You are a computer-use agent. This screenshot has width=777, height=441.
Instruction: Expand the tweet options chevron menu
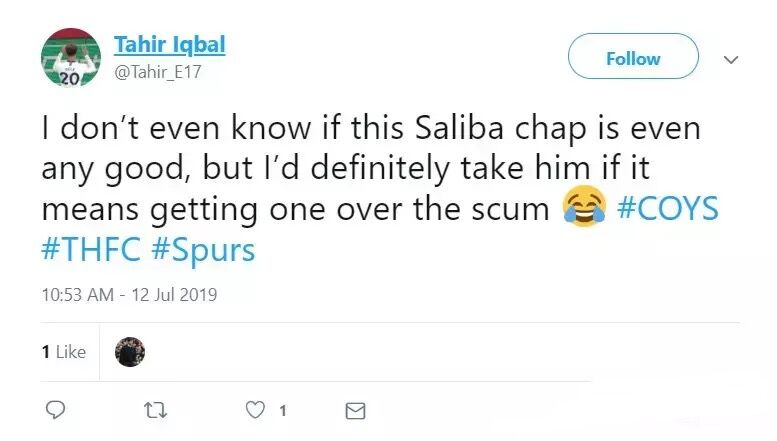(x=731, y=59)
